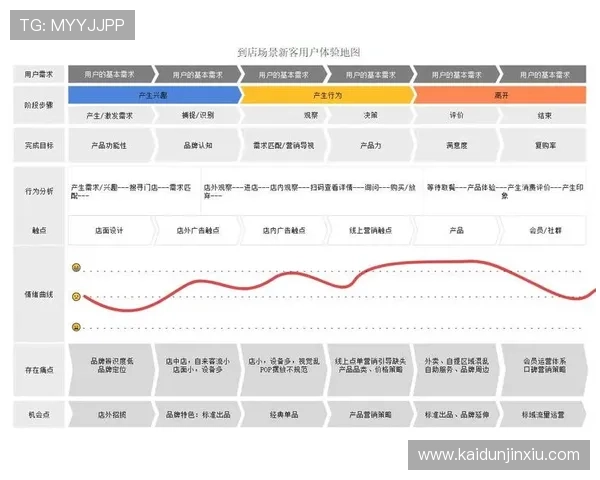Select the 线上营销触点 touchpoint
The height and width of the screenshot is (480, 600).
(370, 230)
